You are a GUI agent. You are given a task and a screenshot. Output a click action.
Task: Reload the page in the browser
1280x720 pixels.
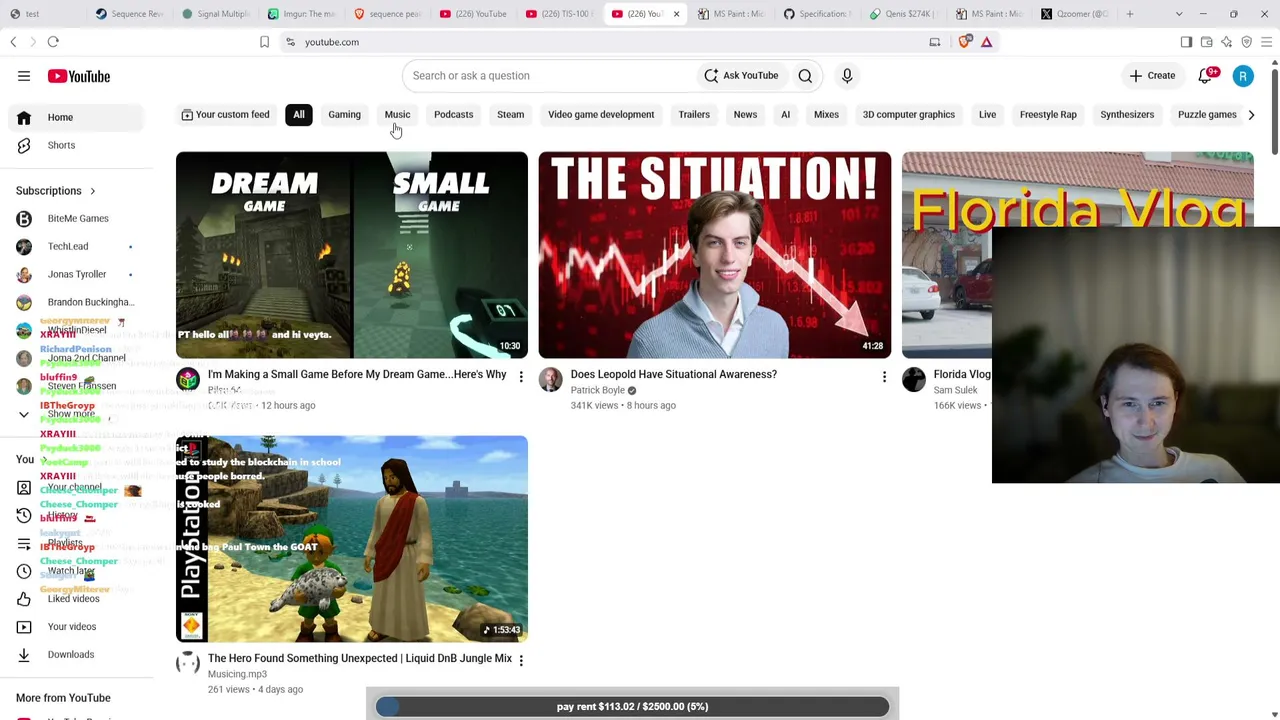53,42
